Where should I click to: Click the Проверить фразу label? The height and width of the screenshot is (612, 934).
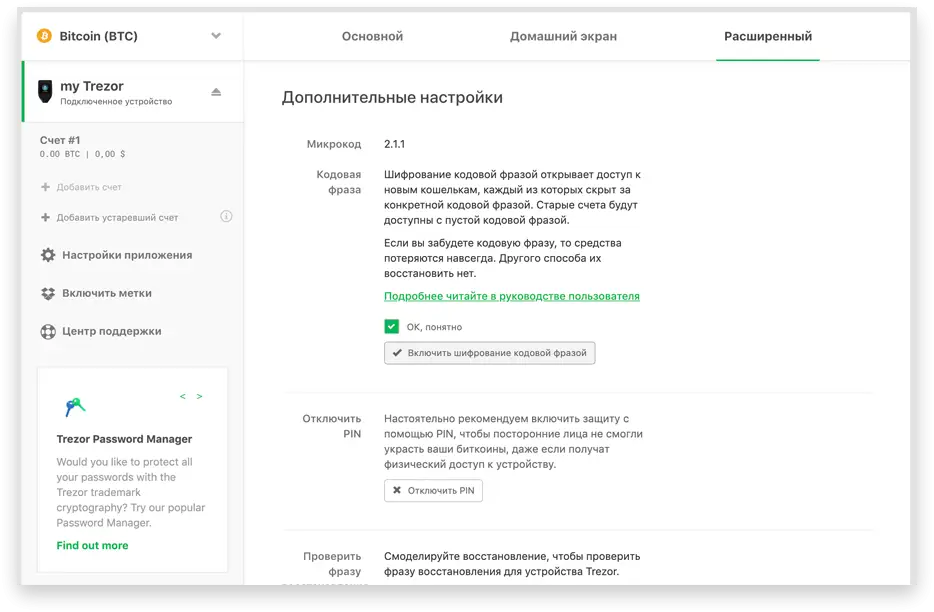(332, 564)
